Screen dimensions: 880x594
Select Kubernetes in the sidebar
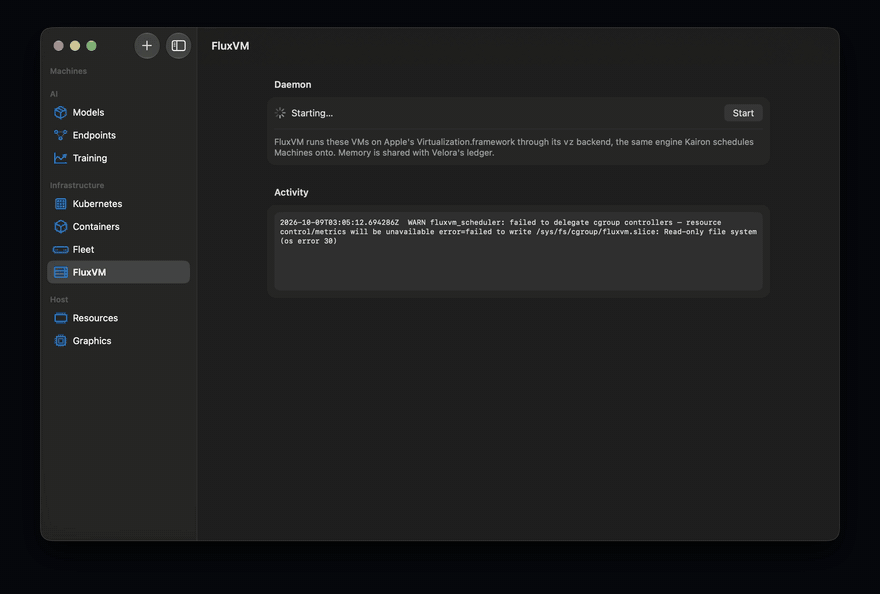(x=118, y=204)
